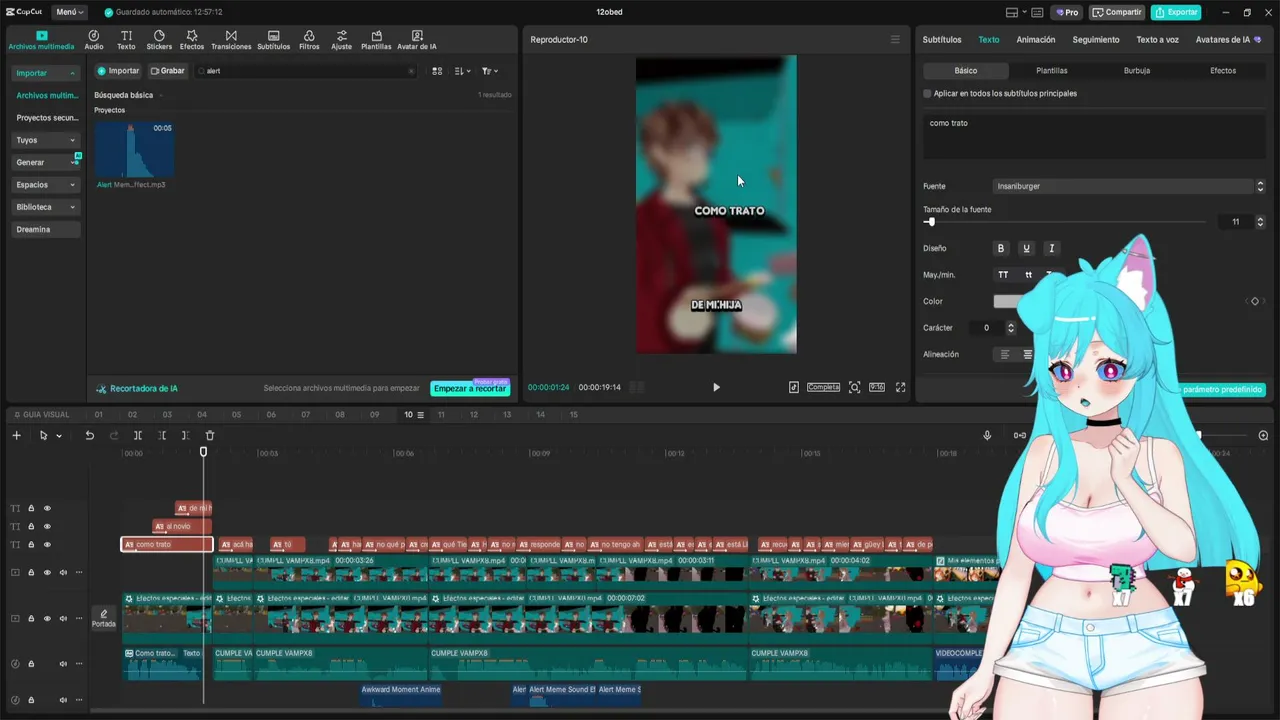Image resolution: width=1280 pixels, height=720 pixels.
Task: Open the Stickers panel
Action: (159, 40)
